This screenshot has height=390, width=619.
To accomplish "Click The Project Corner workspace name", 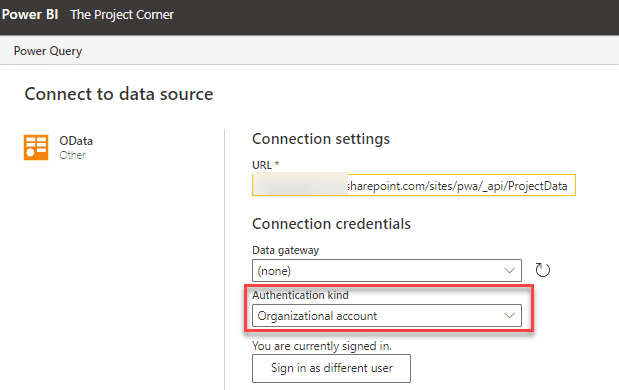I will point(122,15).
